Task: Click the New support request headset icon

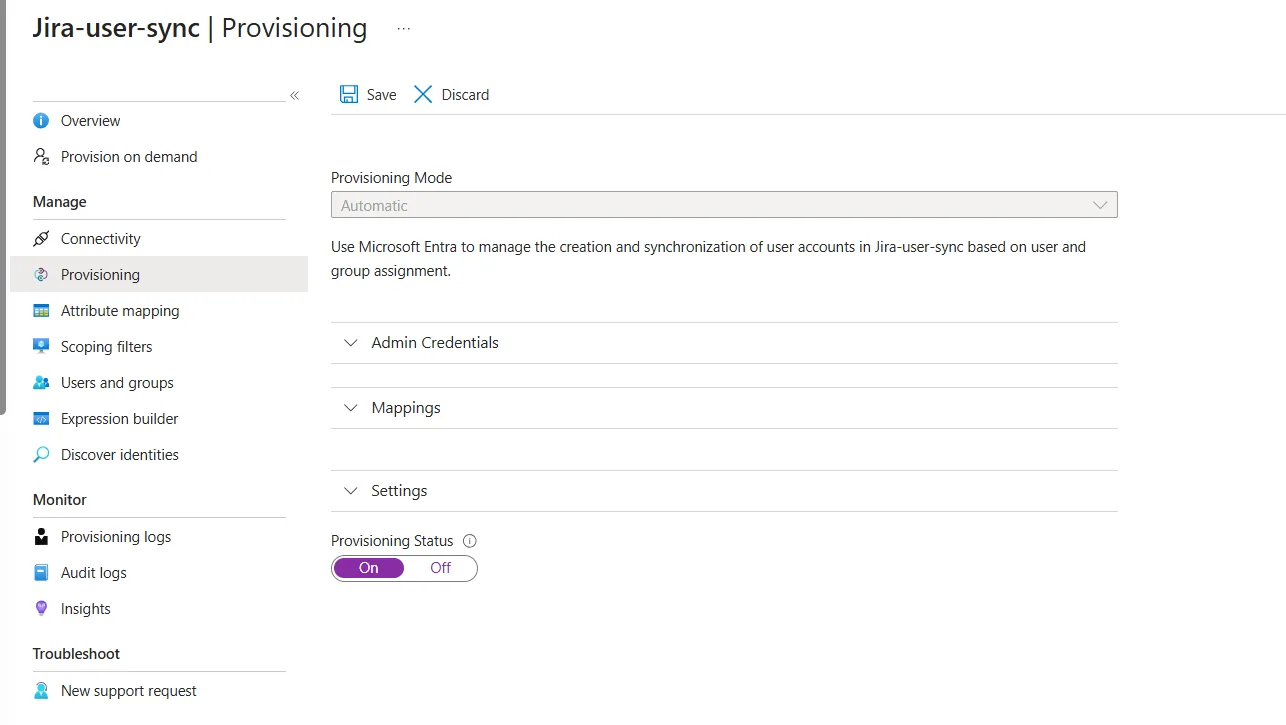Action: tap(41, 691)
